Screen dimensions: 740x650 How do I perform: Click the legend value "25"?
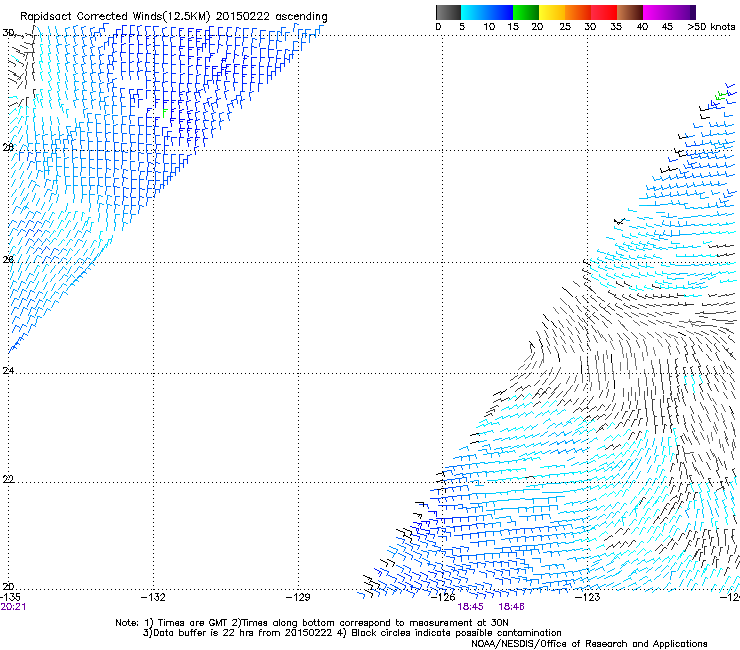click(x=565, y=26)
